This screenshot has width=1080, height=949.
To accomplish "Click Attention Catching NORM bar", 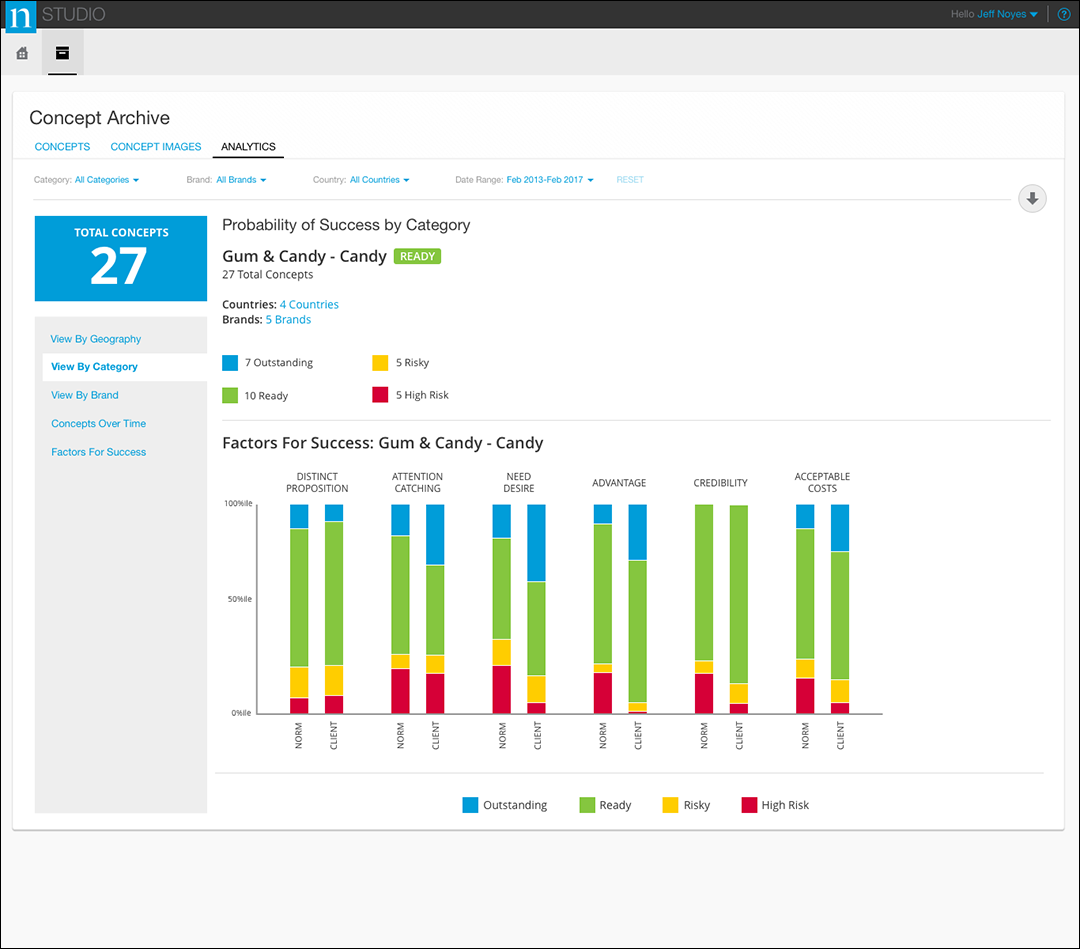I will coord(400,609).
